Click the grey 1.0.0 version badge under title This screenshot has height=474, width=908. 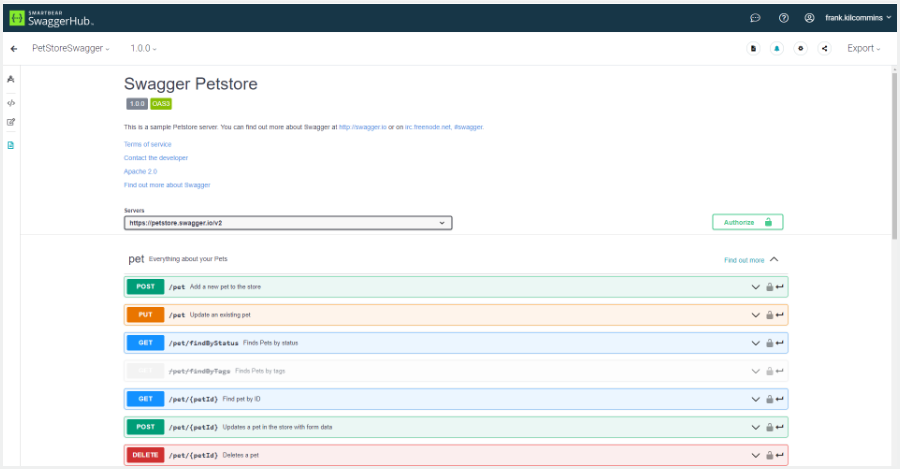click(x=138, y=105)
